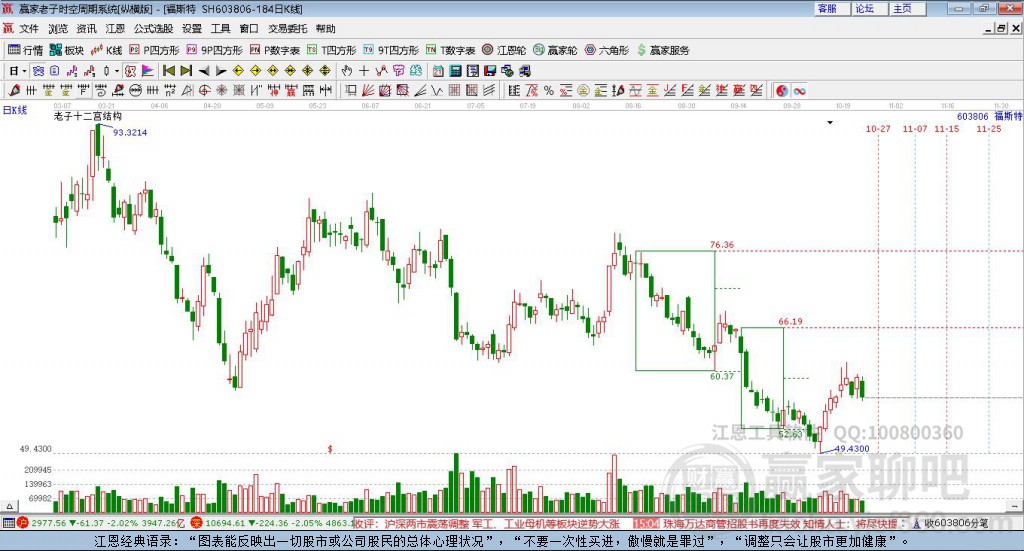The image size is (1024, 551).
Task: Click the 11-07 date marker
Action: (x=915, y=129)
